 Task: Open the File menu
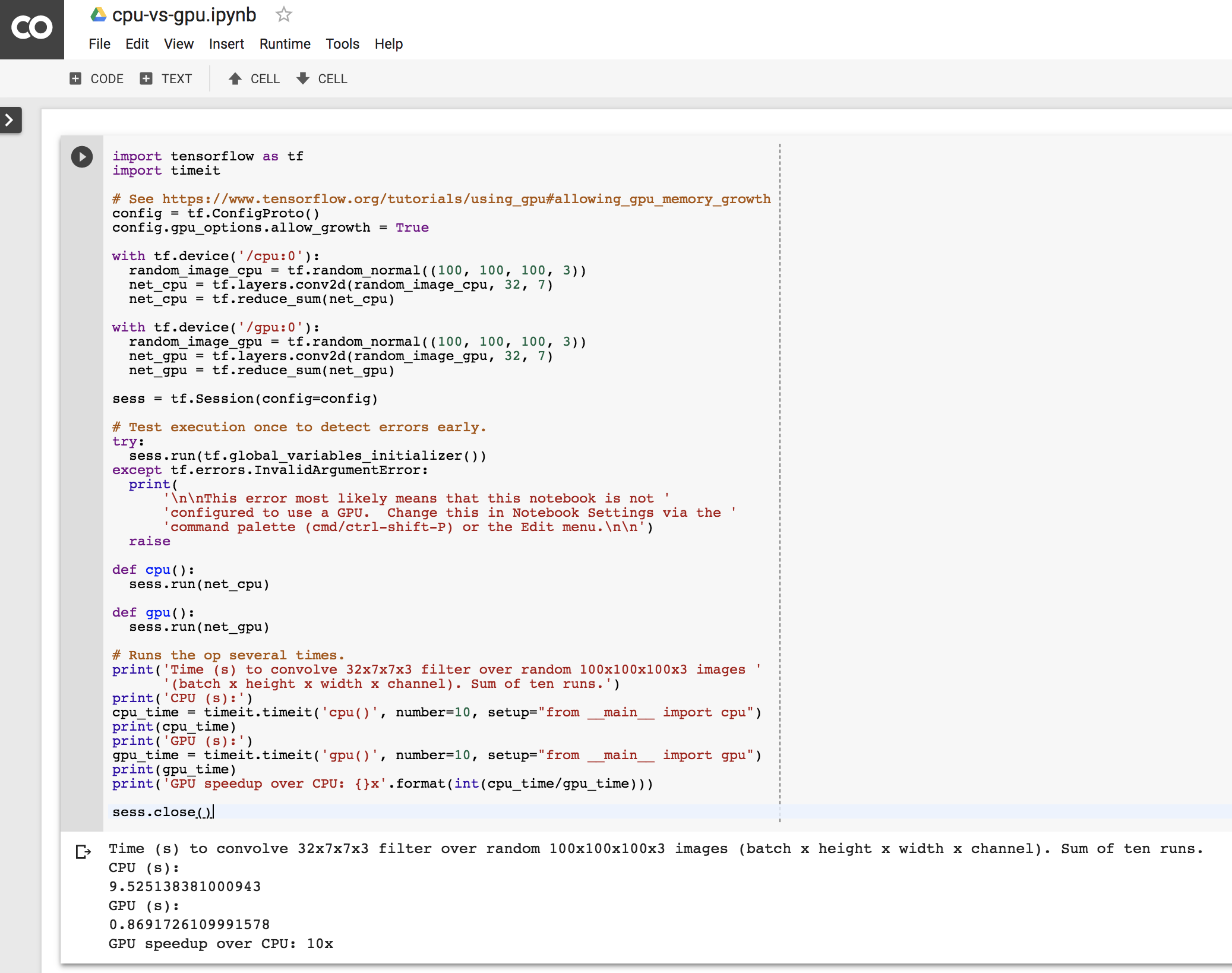tap(99, 44)
